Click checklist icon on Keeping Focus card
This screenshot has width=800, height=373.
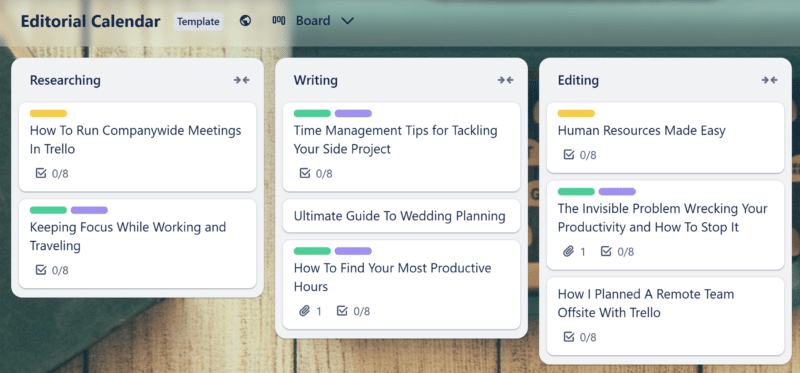[41, 270]
